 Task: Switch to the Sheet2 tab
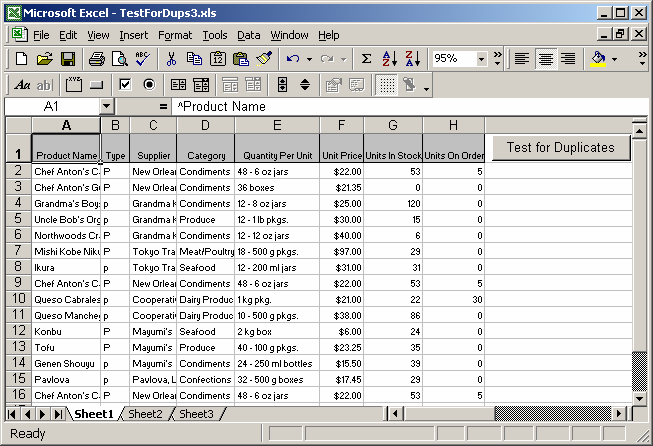145,414
